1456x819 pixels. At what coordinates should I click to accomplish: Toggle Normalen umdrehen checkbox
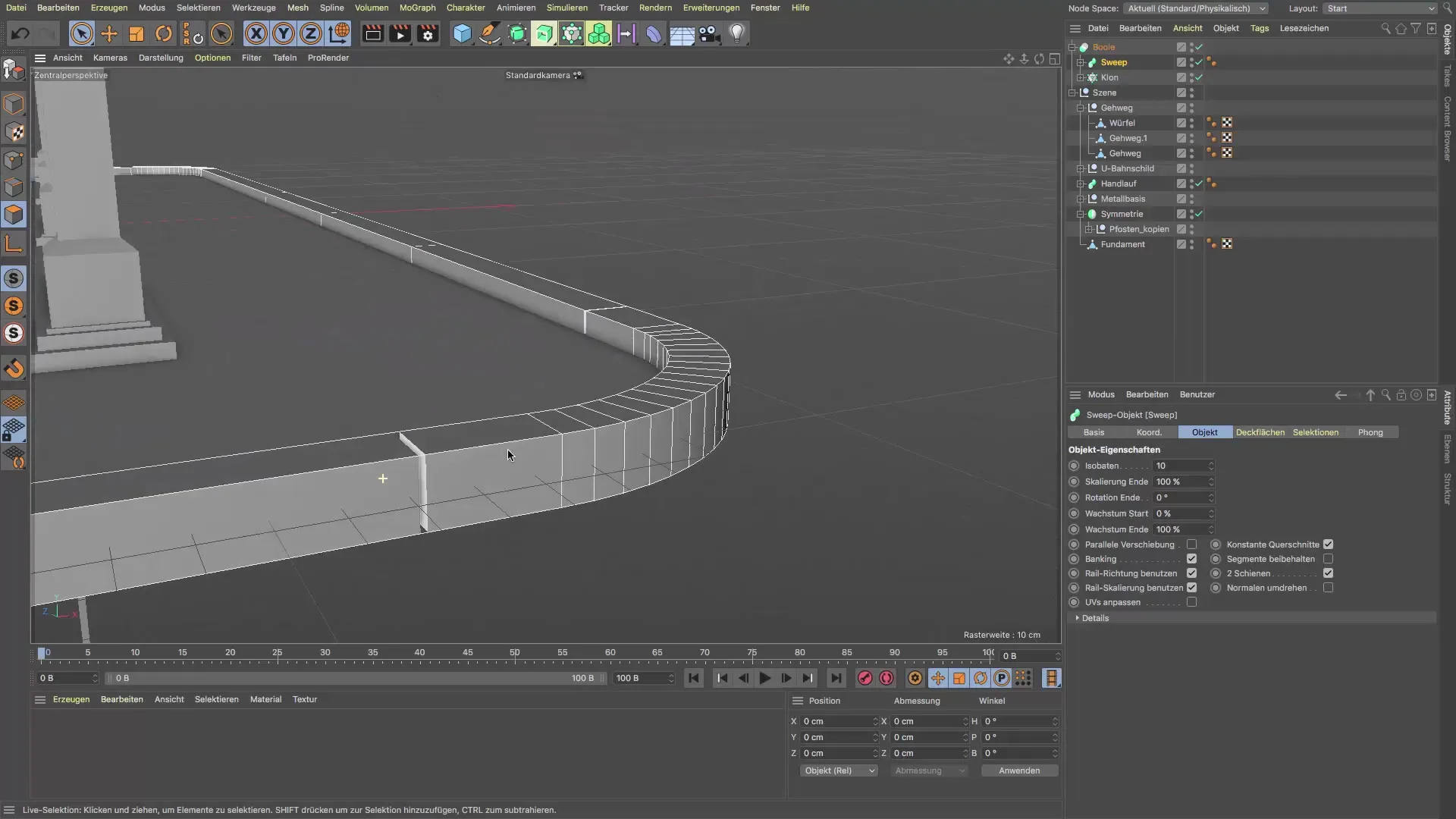pyautogui.click(x=1329, y=588)
